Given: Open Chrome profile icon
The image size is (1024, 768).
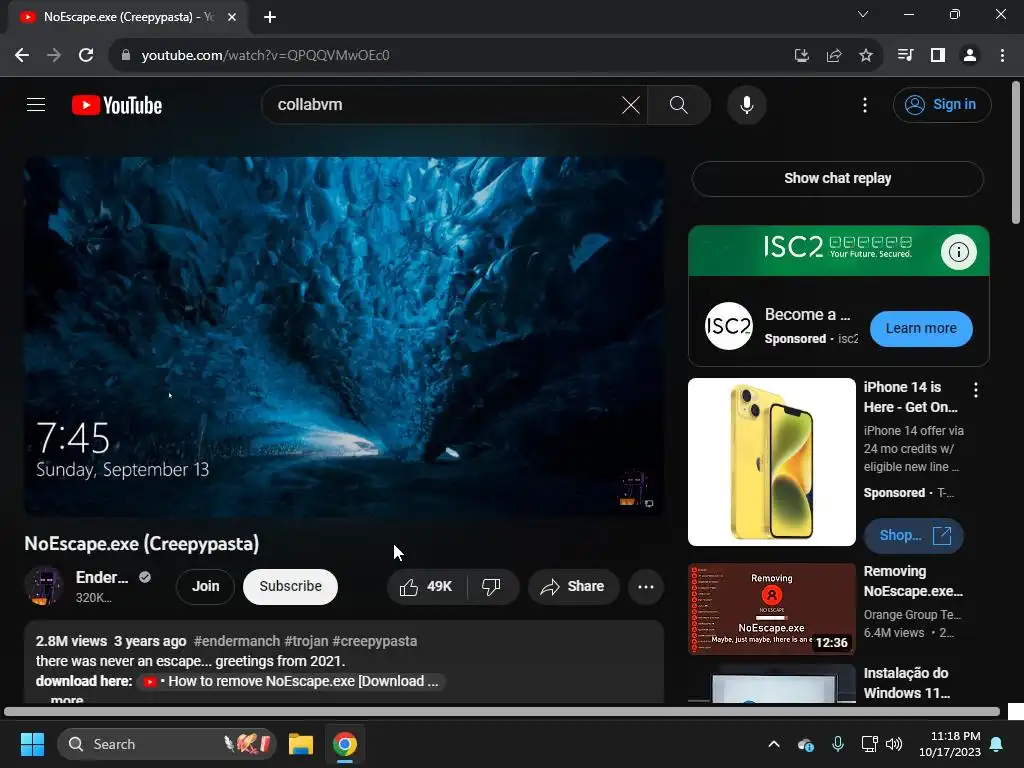Looking at the screenshot, I should click(x=970, y=55).
